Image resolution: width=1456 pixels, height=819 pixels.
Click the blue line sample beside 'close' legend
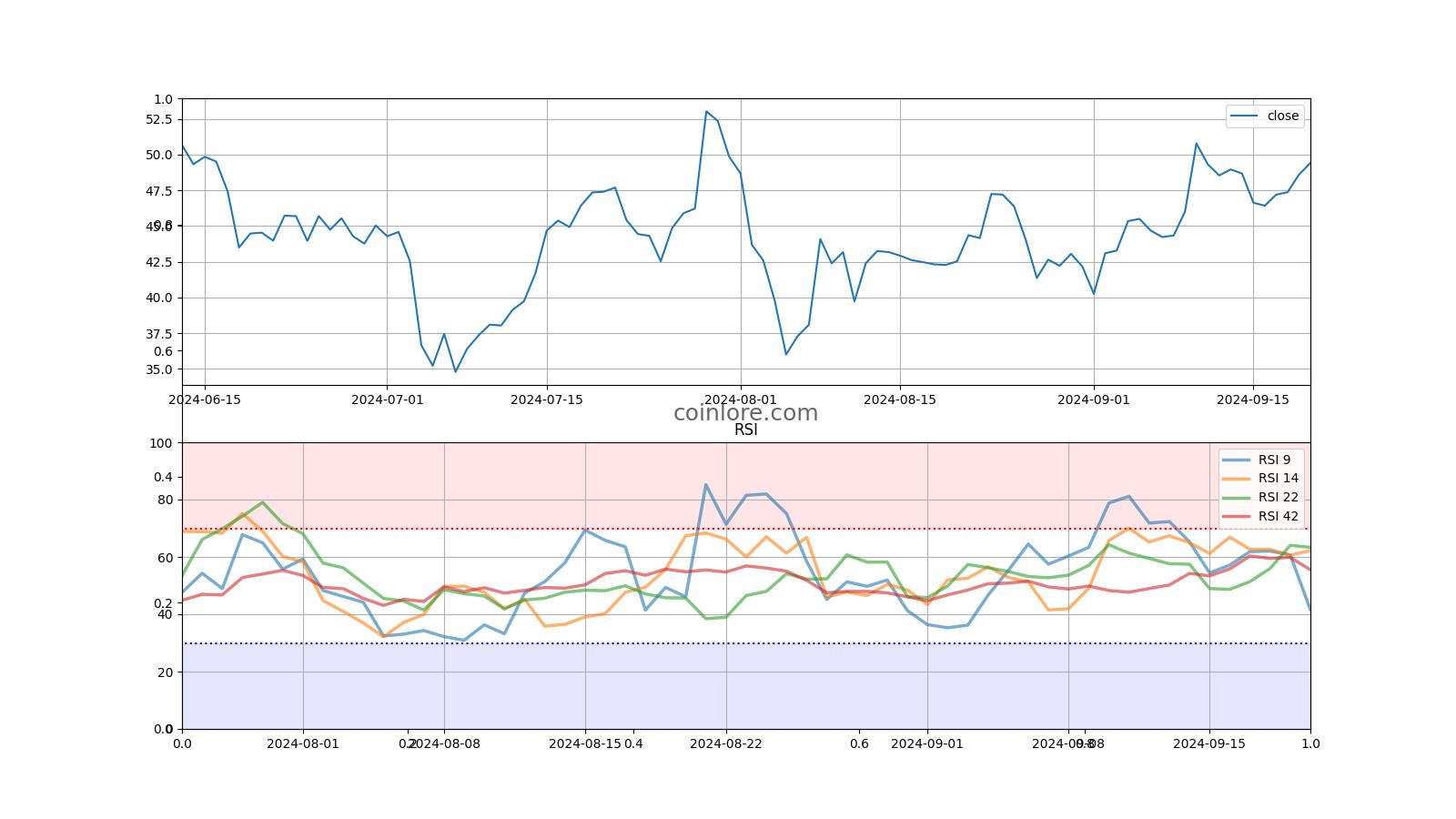[1244, 116]
